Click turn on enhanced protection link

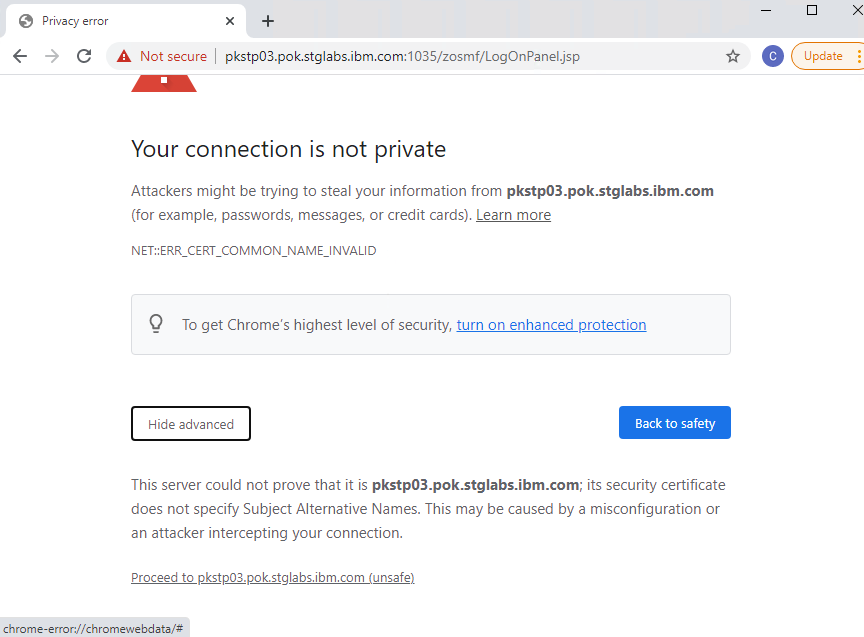click(551, 325)
